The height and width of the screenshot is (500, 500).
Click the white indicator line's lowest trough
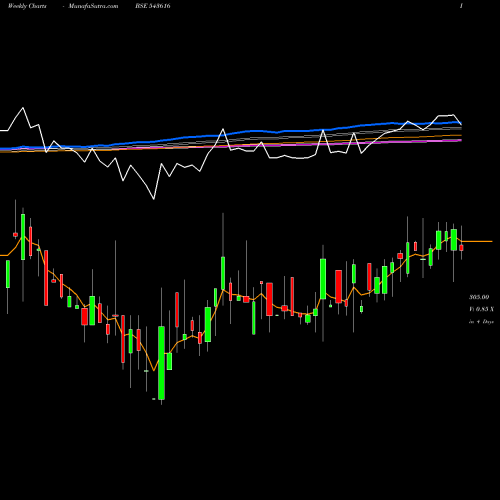154,199
